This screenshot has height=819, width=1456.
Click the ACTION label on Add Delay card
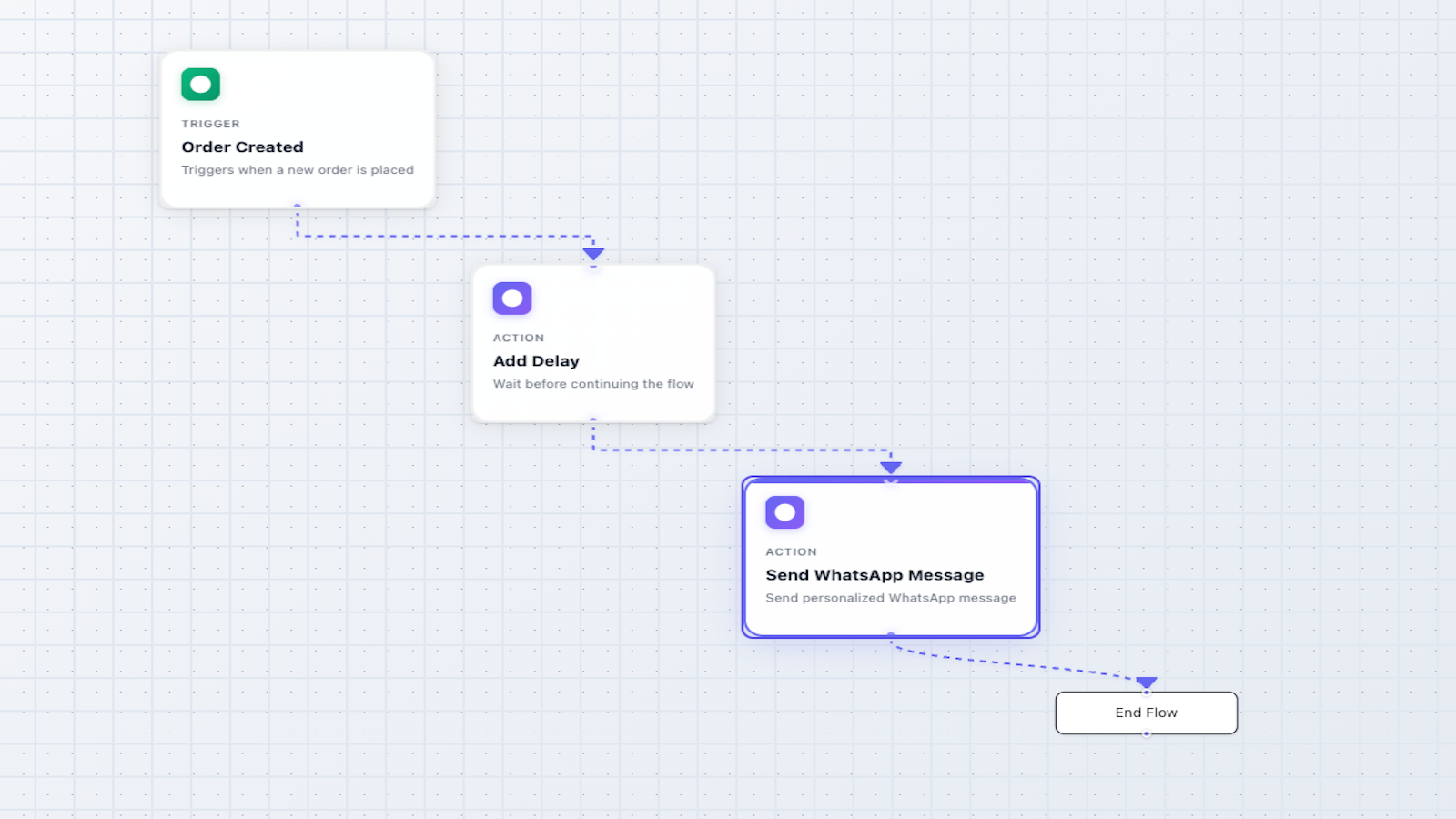point(518,337)
